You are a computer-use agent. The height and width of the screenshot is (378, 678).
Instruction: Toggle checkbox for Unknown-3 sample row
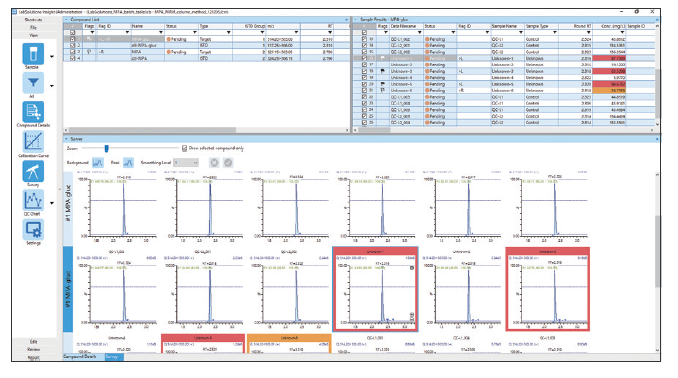(x=365, y=71)
